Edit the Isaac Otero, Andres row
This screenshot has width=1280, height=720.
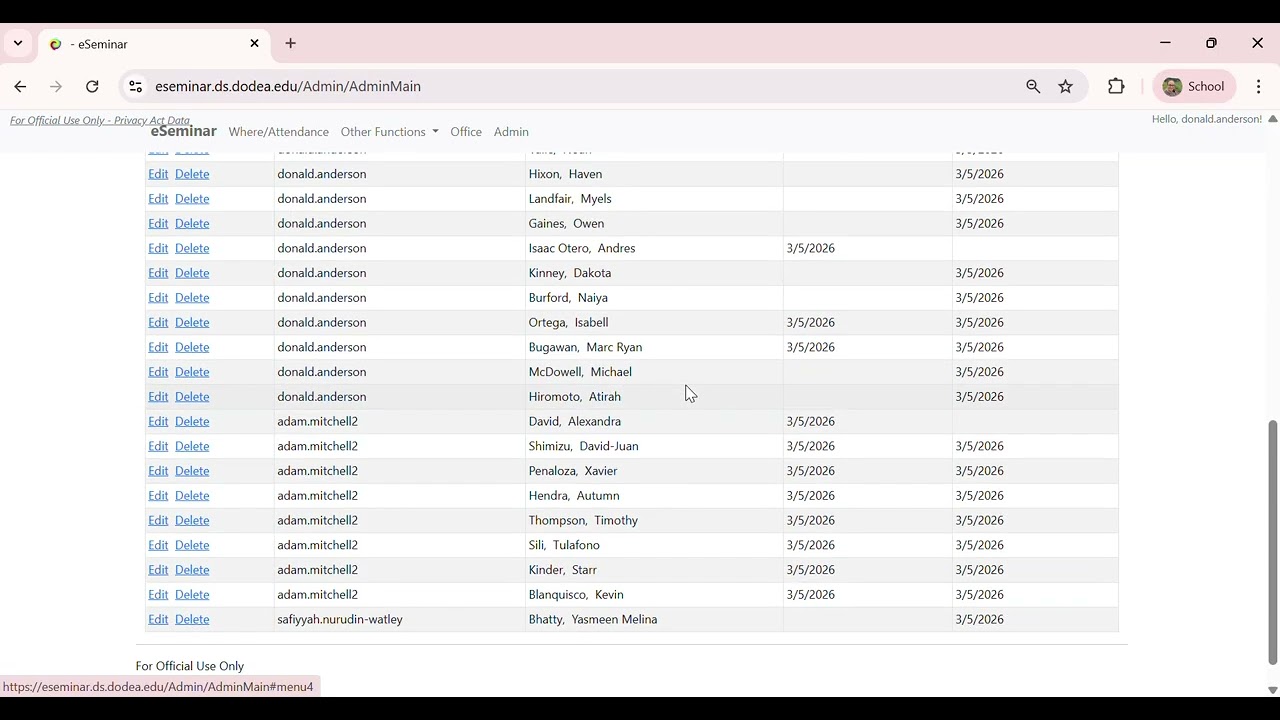pos(158,248)
